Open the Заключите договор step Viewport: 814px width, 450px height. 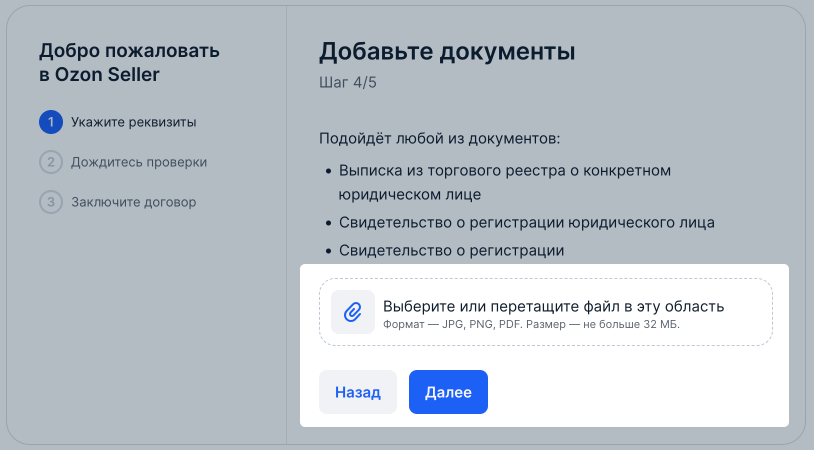(x=133, y=202)
